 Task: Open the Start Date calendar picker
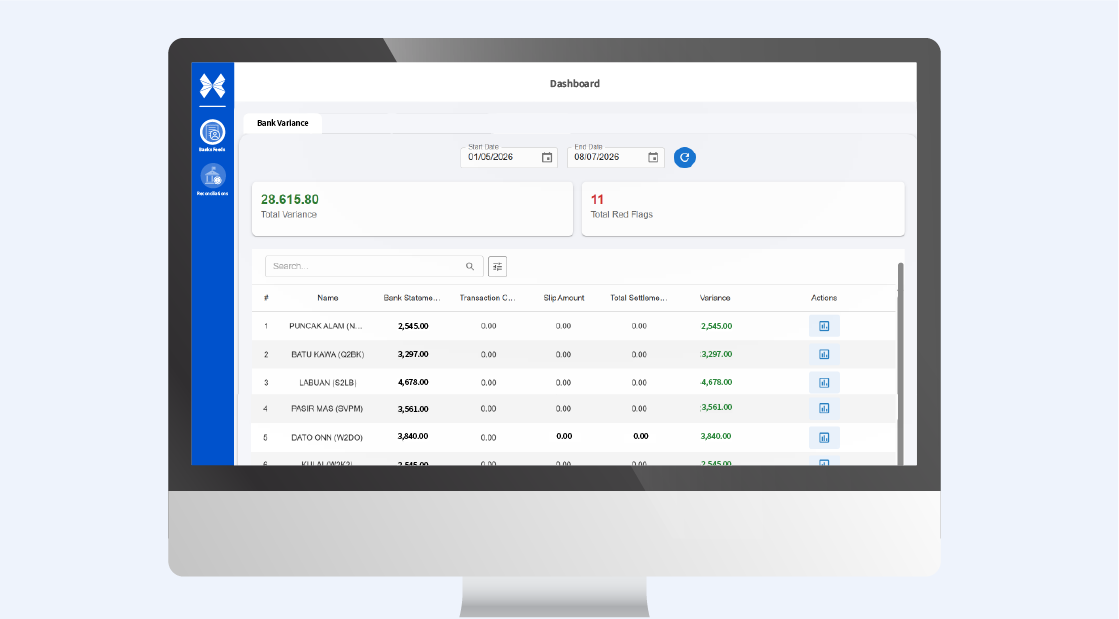pyautogui.click(x=547, y=158)
